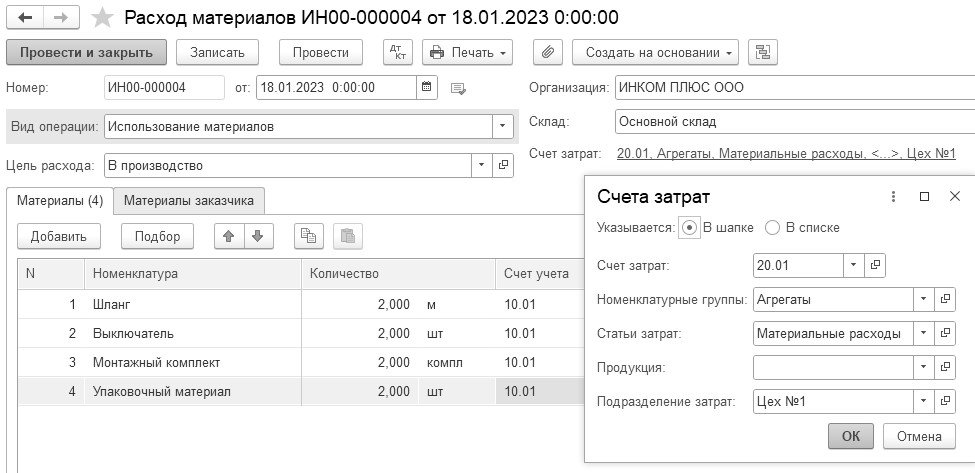Click the empty Продукция input field
Viewport: 975px width, 473px height.
[833, 367]
